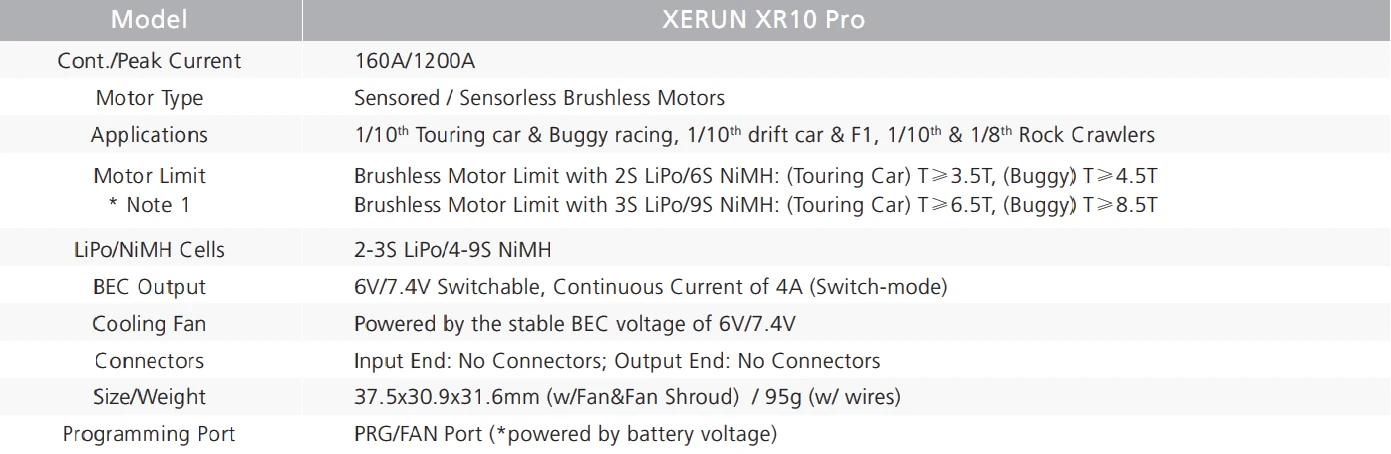Click the Model header cell
The width and height of the screenshot is (1391, 454).
point(150,20)
